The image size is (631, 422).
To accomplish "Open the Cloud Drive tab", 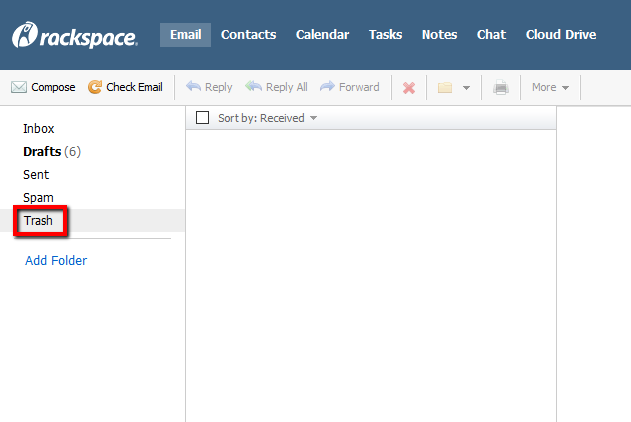I will coord(561,35).
